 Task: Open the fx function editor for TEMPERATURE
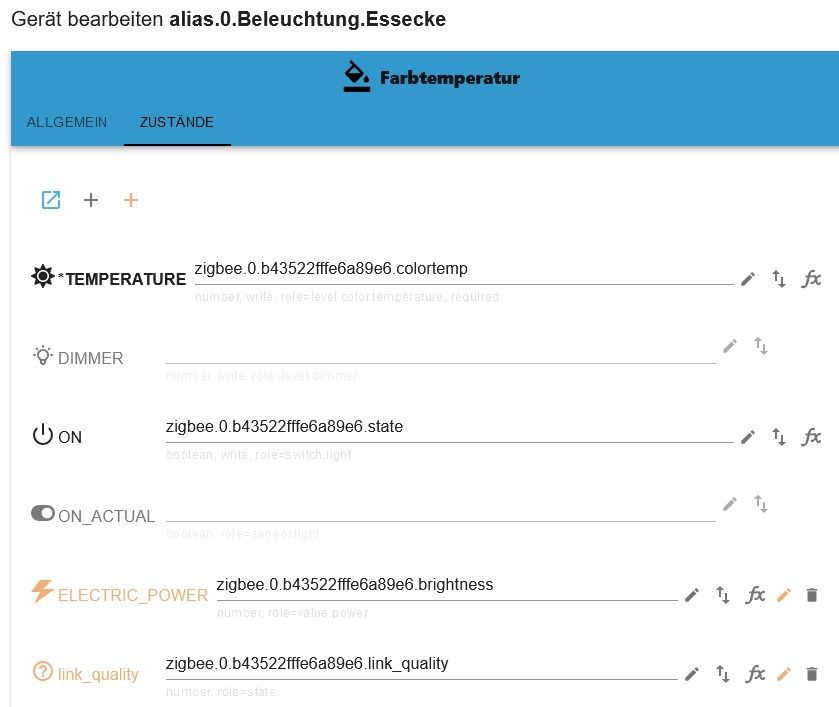[x=811, y=279]
